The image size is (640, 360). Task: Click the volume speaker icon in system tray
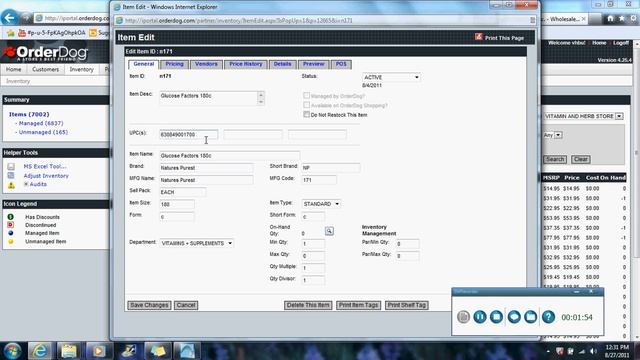tap(593, 351)
